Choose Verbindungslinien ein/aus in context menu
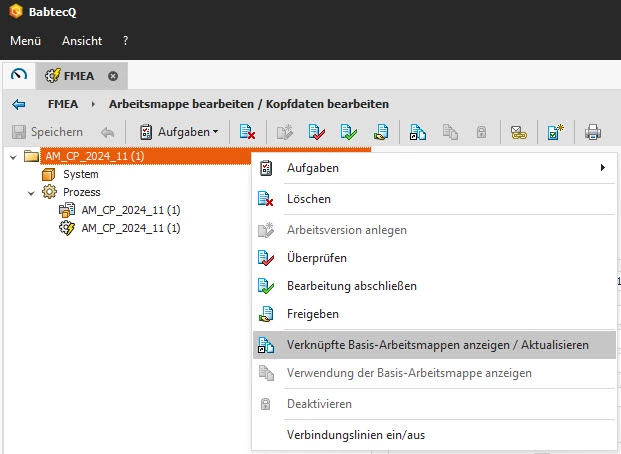 pos(434,435)
